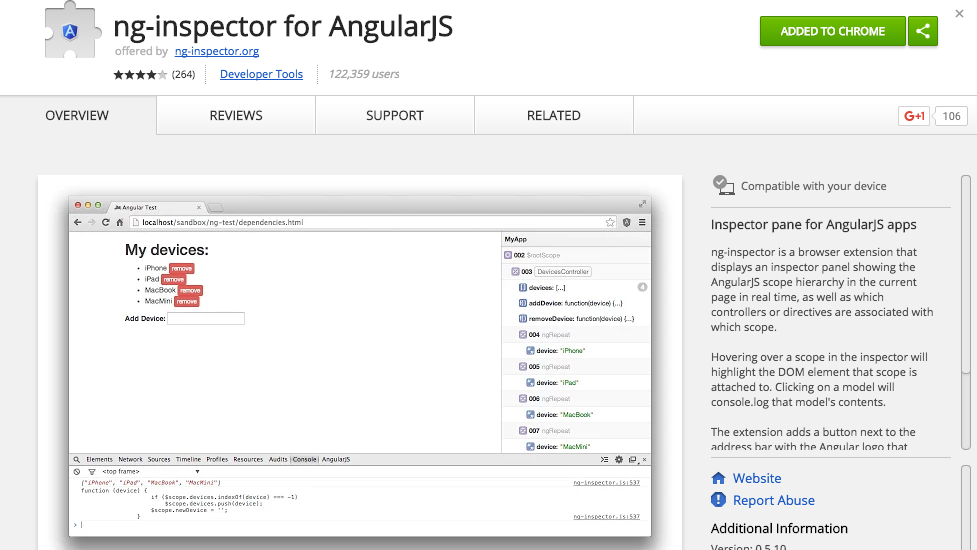Click the ng-inspector puzzle piece extension icon
Screen dimensions: 977x550
point(73,29)
